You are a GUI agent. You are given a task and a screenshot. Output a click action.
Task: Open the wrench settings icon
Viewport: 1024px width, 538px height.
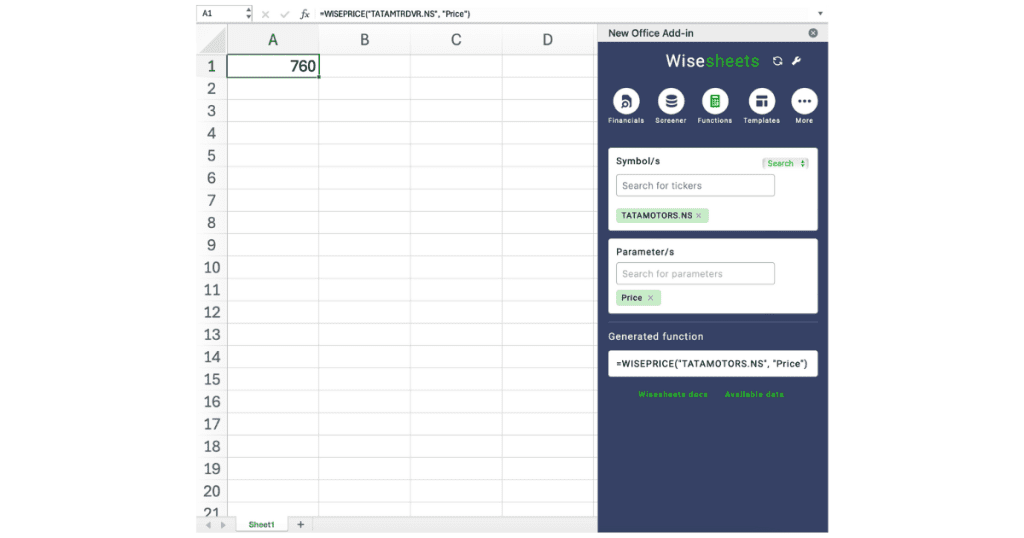coord(797,61)
